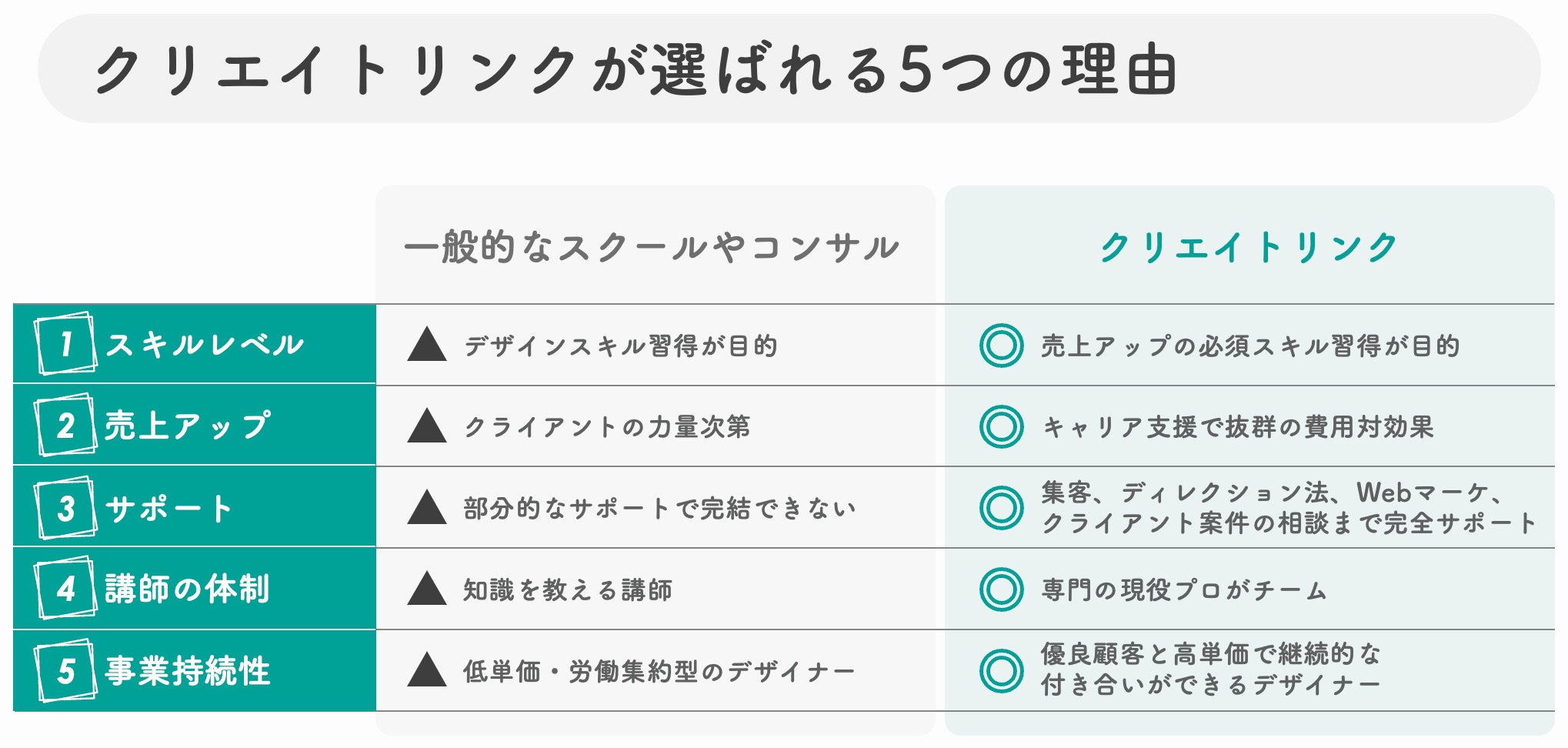Click the number 1 badge beside スキルレベル

point(65,343)
